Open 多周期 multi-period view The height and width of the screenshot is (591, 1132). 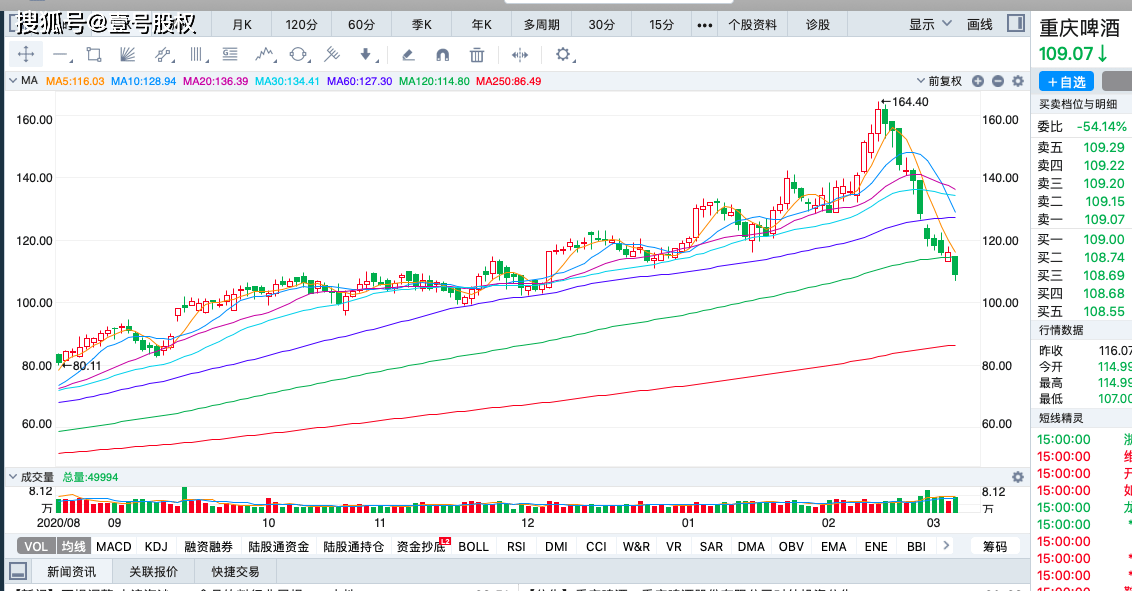pos(541,25)
